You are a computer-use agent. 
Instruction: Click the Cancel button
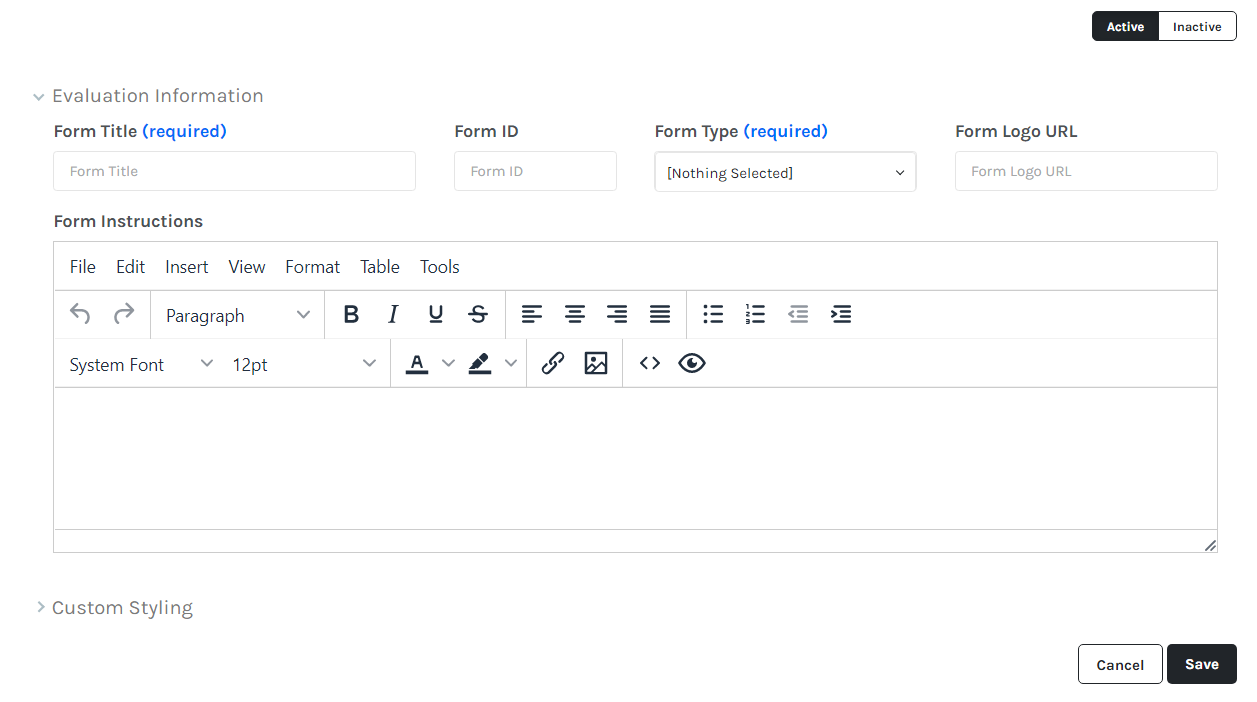1120,665
